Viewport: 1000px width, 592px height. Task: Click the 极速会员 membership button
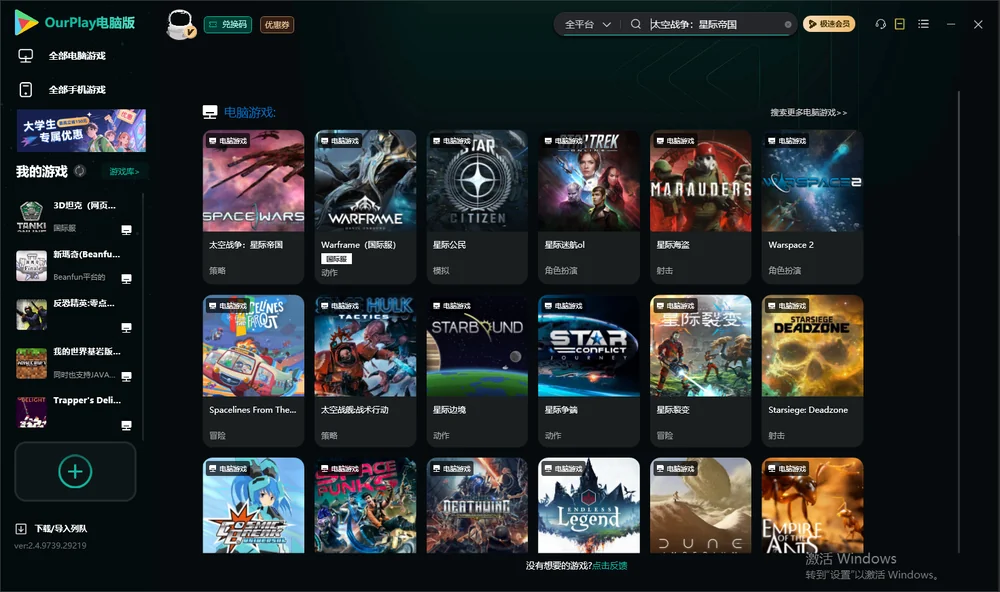(x=828, y=24)
